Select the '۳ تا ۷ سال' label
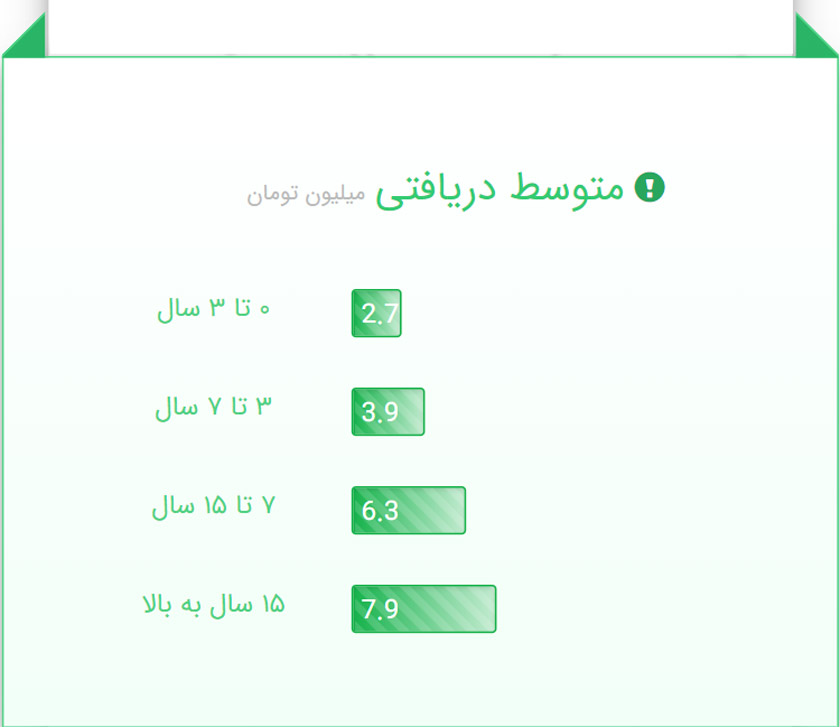 pos(213,407)
